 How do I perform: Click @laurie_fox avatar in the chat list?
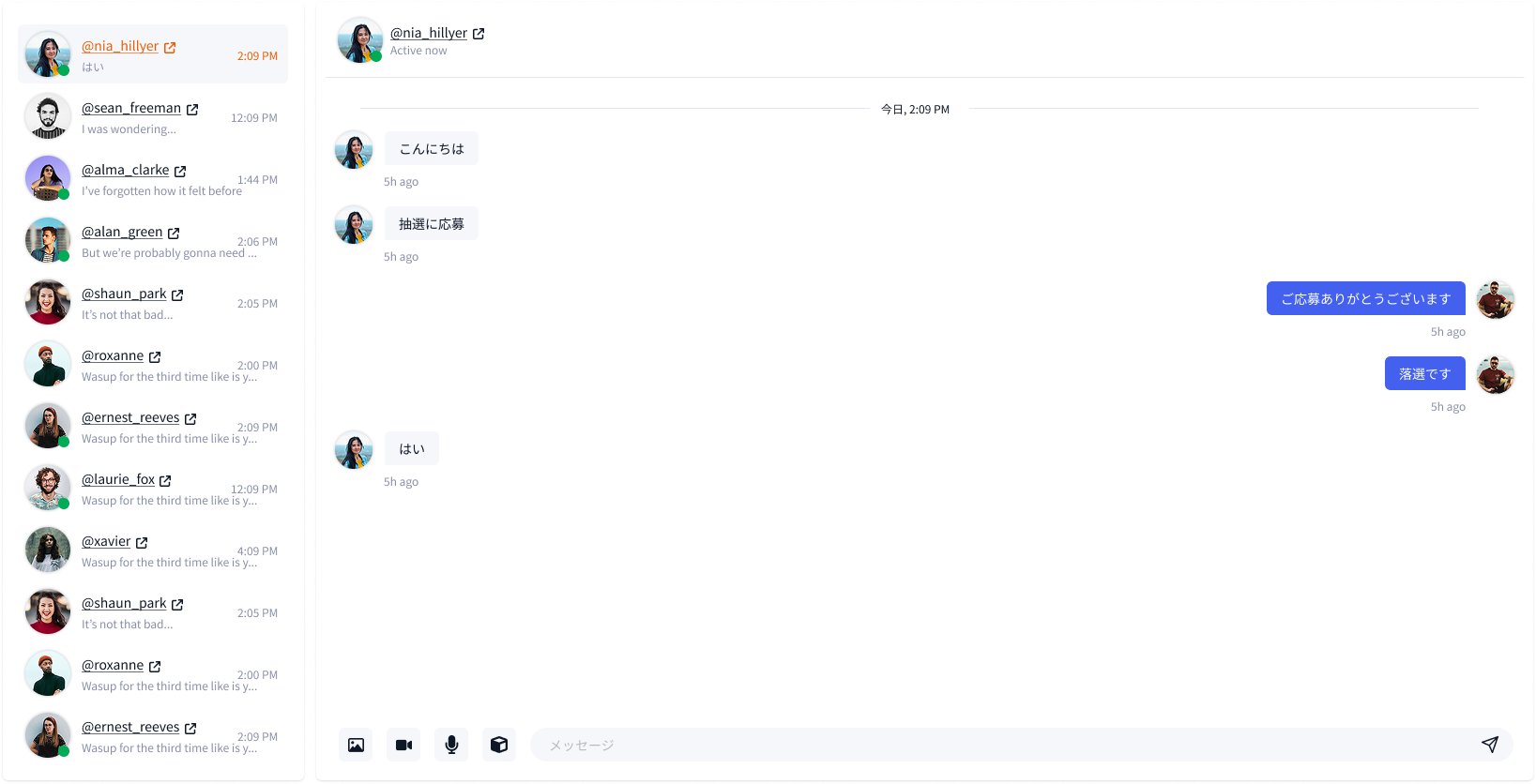(48, 488)
